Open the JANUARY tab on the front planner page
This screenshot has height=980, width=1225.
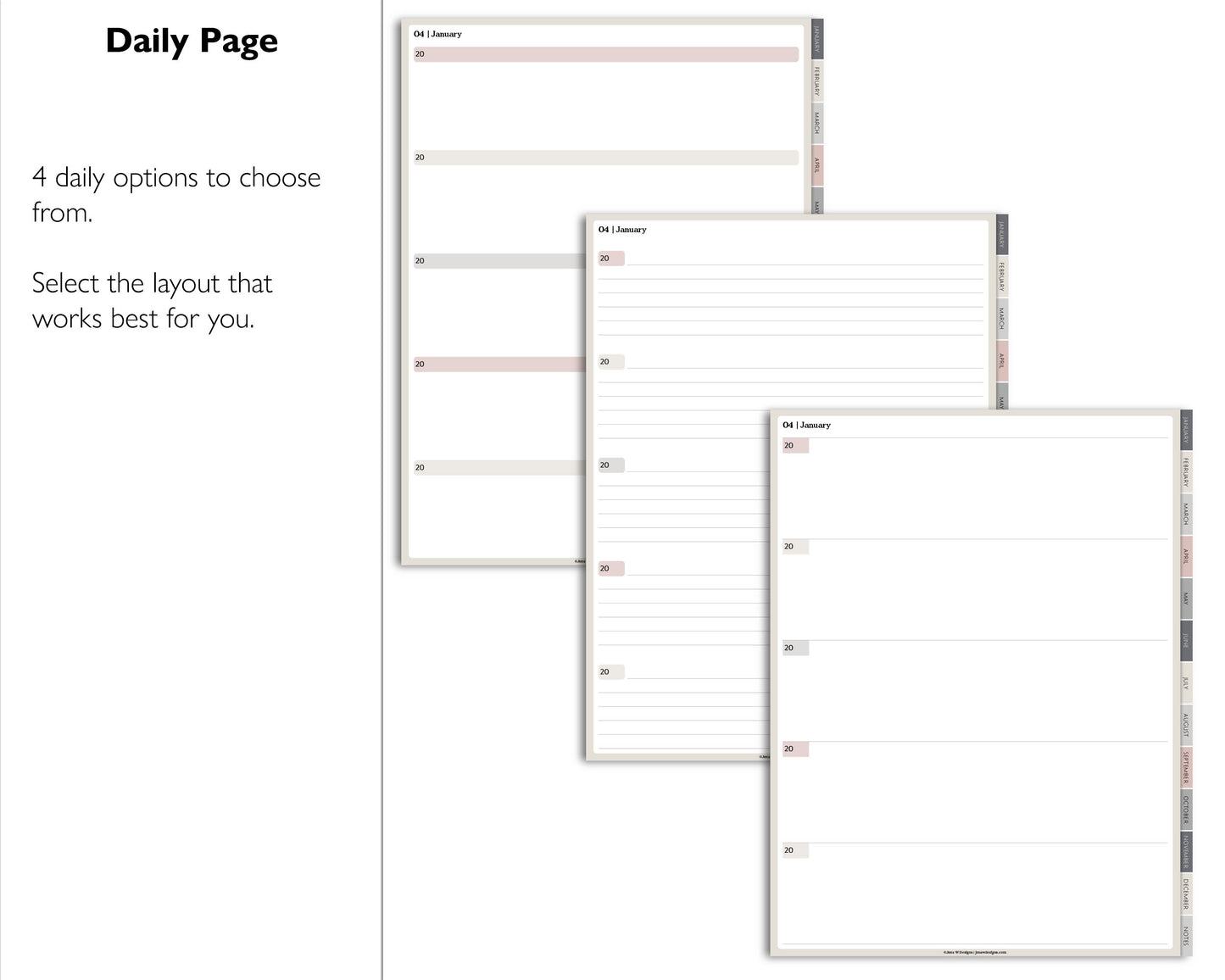click(x=1186, y=431)
